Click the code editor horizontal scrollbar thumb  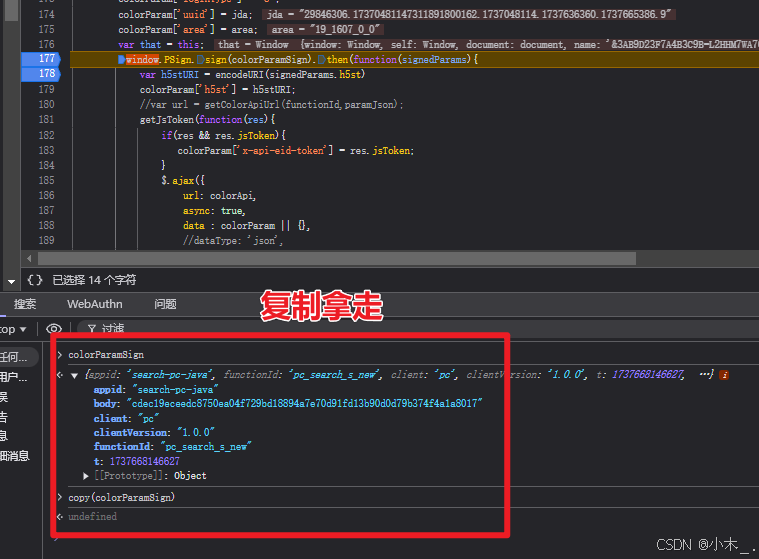[x=337, y=258]
